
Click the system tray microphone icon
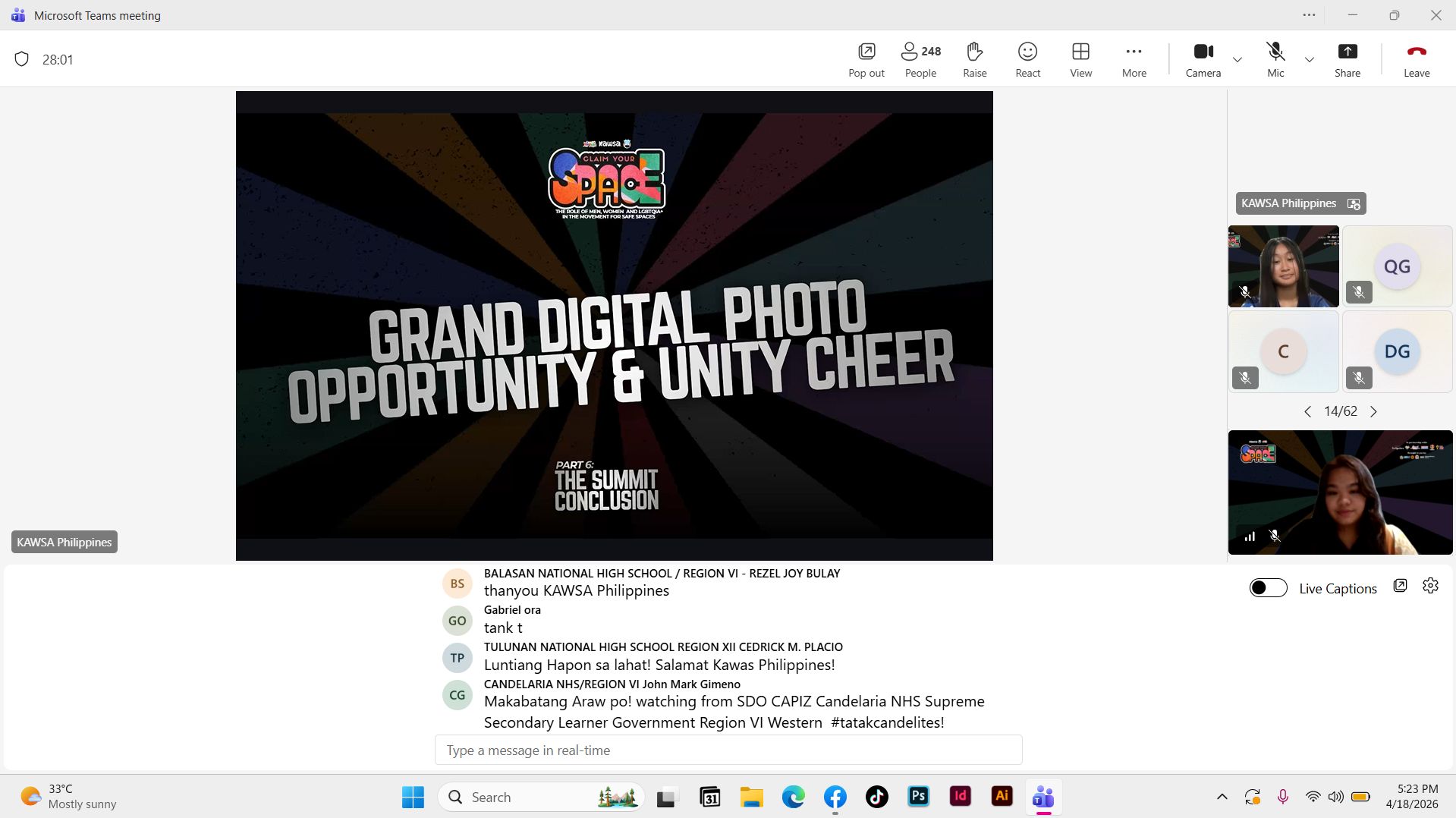pos(1282,797)
